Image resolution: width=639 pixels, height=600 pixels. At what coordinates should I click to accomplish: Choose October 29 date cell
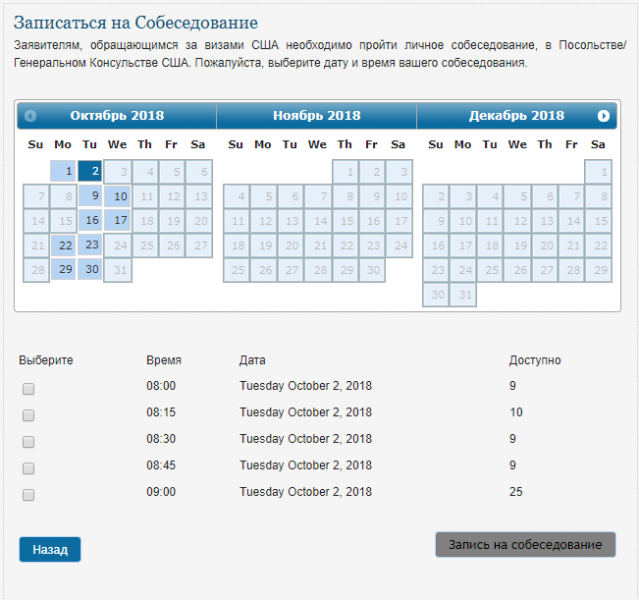[63, 269]
